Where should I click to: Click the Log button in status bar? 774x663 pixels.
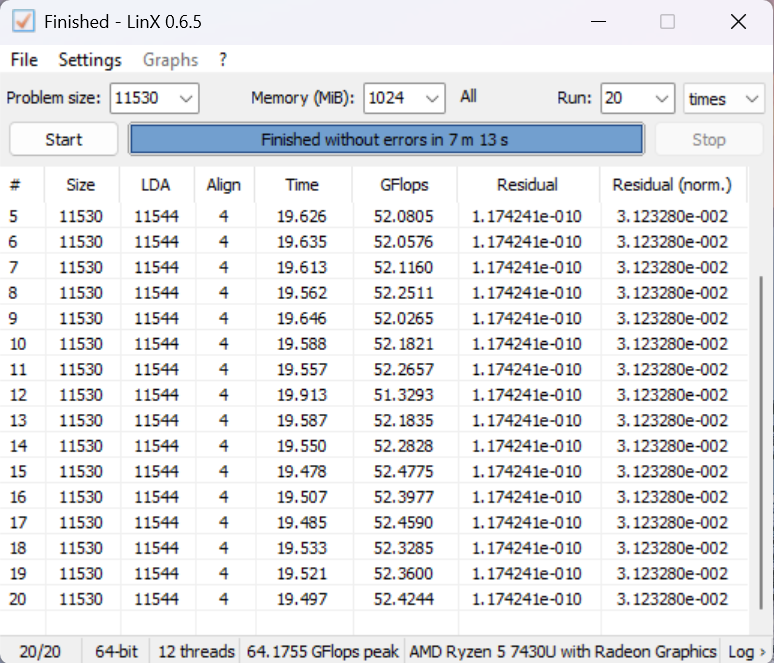coord(746,652)
